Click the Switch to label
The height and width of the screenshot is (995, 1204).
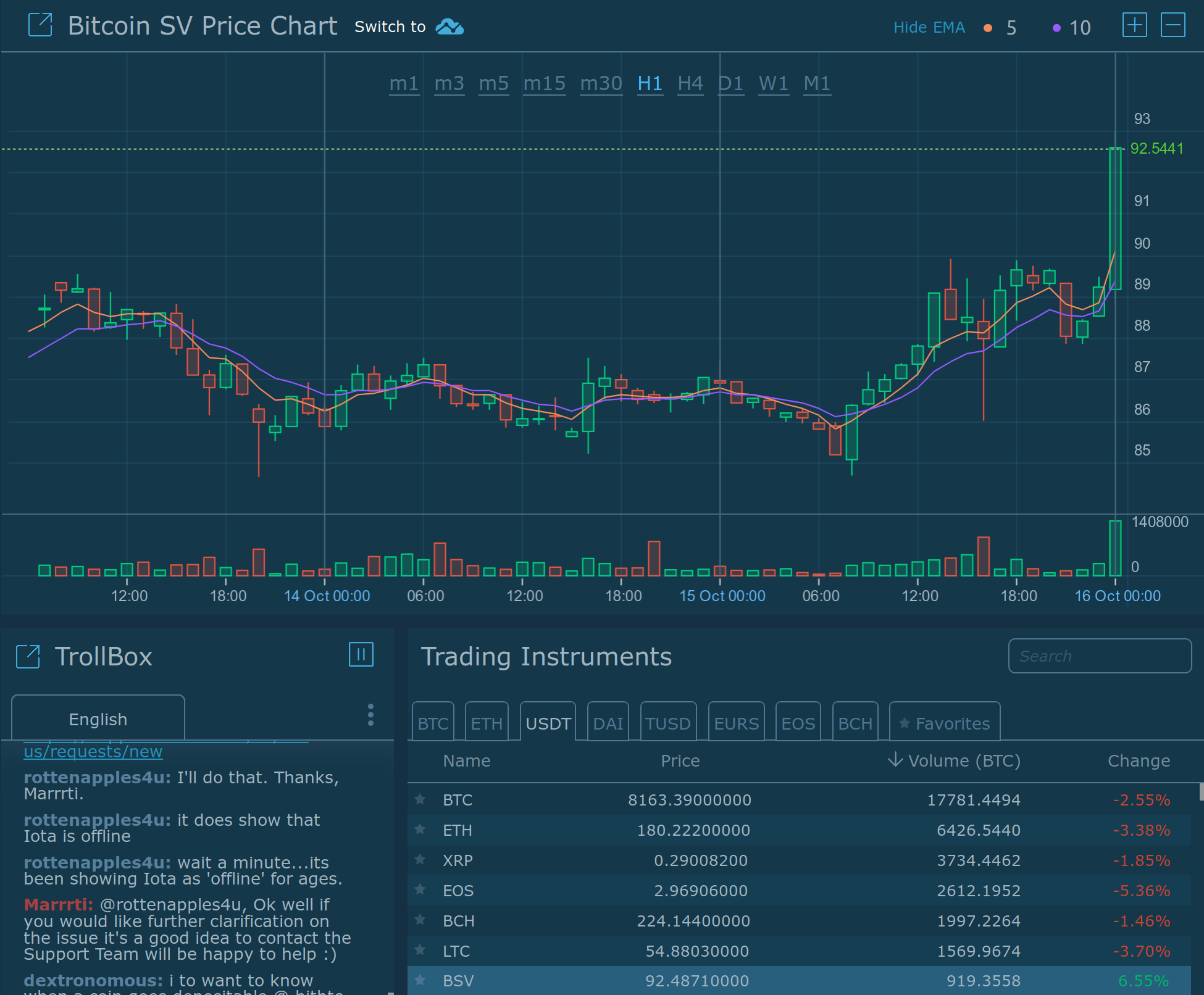390,27
